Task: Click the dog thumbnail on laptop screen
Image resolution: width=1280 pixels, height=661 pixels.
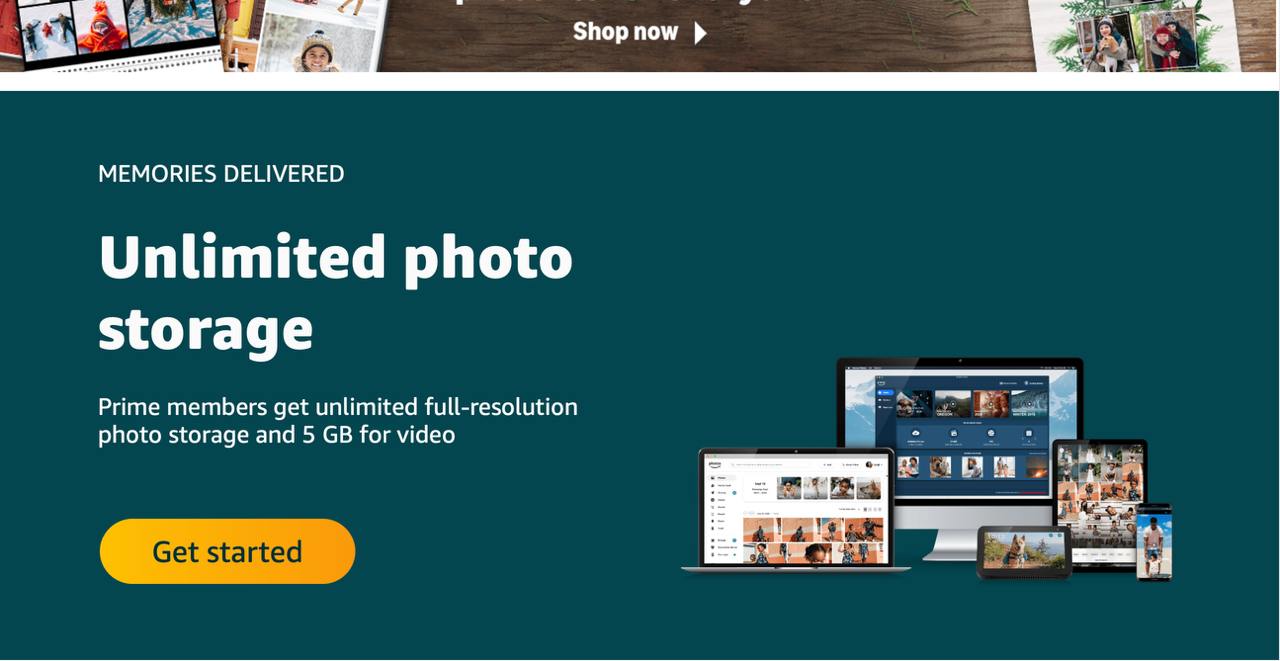Action: point(869,487)
